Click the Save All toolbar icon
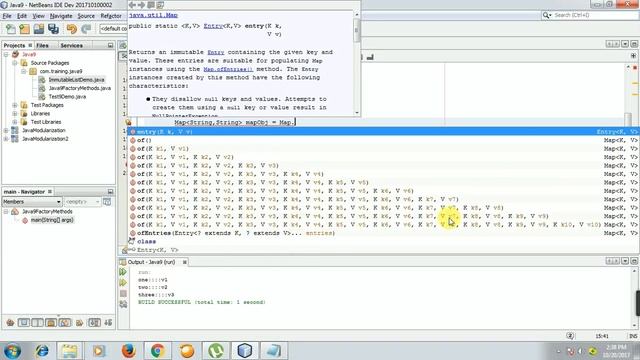This screenshot has width=640, height=360. click(x=53, y=29)
